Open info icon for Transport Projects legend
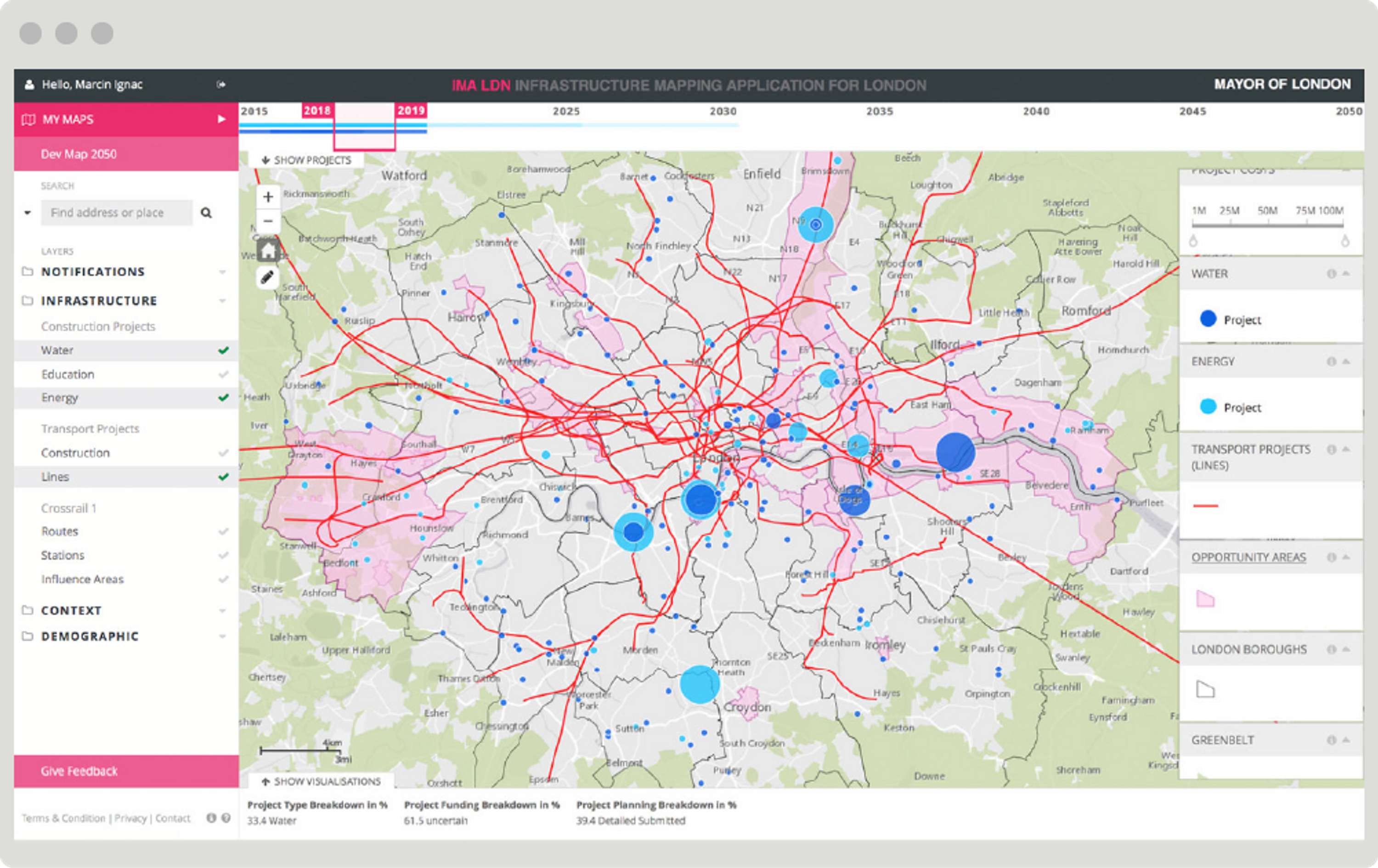 [x=1332, y=450]
